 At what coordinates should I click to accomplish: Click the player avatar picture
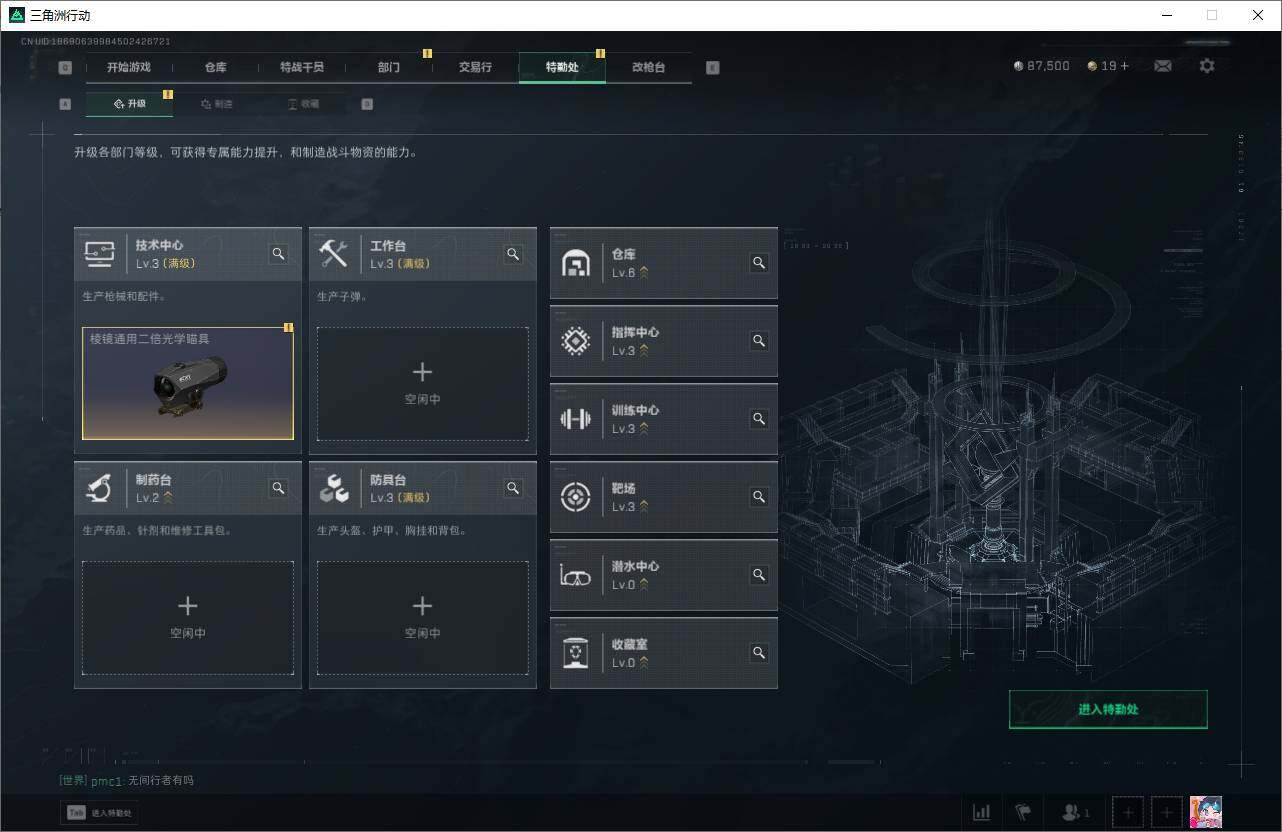(x=1206, y=812)
